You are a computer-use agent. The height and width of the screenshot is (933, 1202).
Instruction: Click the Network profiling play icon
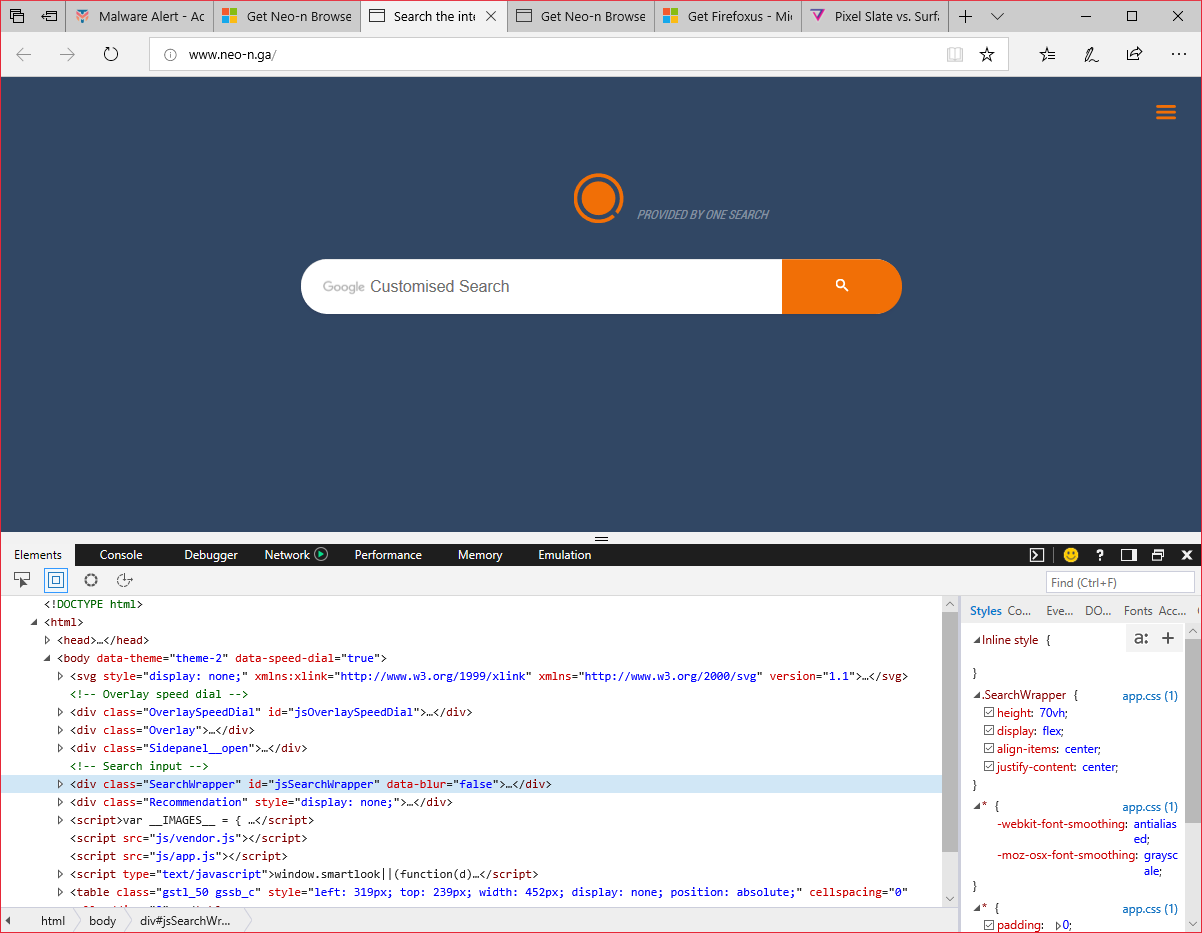pyautogui.click(x=321, y=554)
